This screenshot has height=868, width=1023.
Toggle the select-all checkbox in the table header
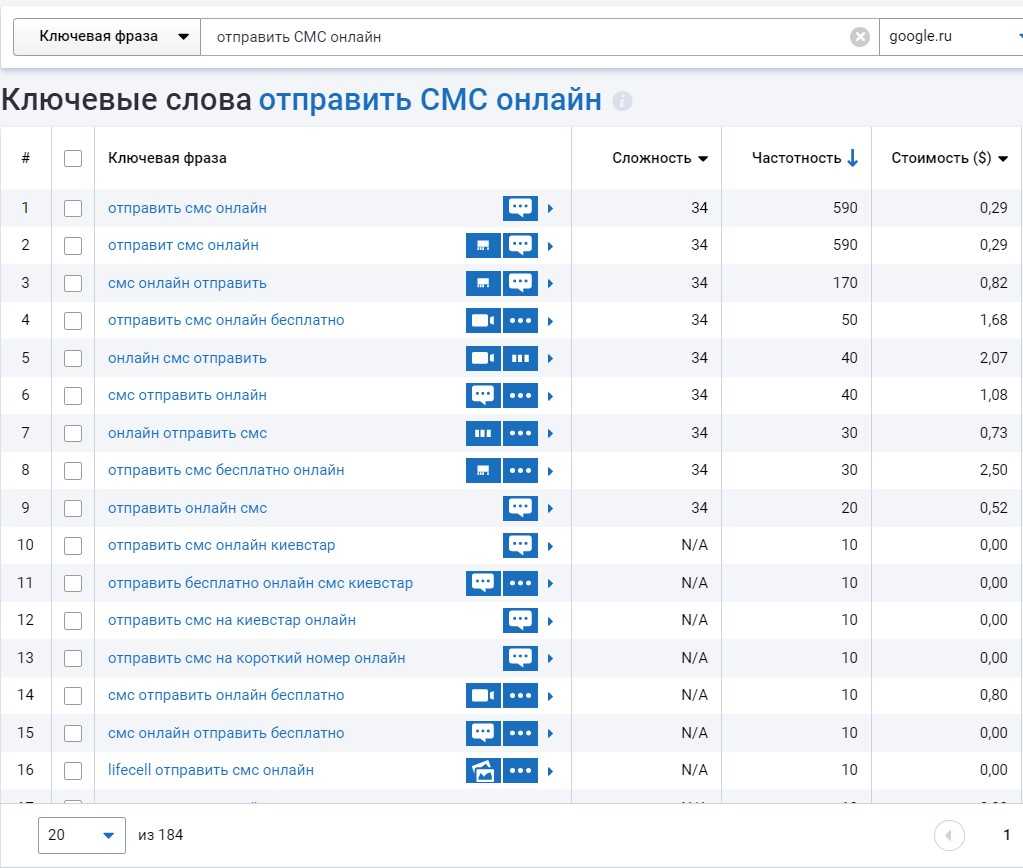73,158
